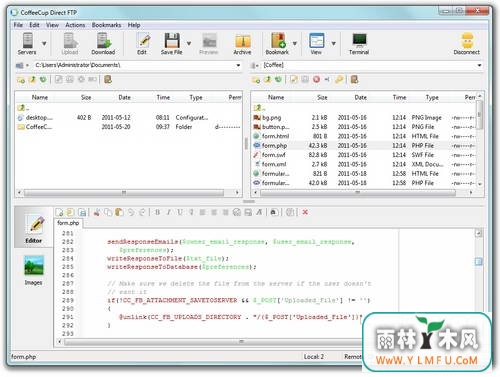Expand the local path dropdown
500x377 pixels.
(x=238, y=65)
